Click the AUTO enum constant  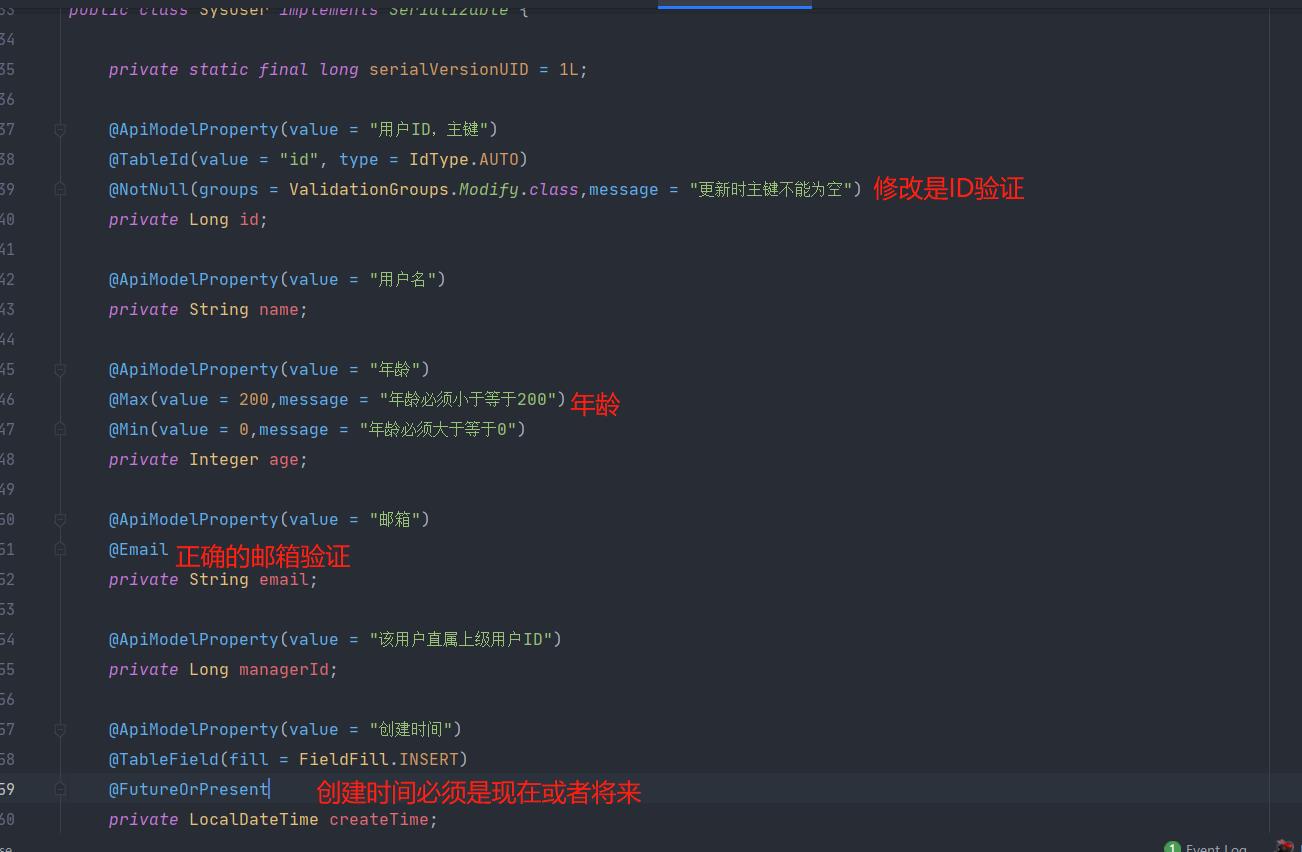(499, 159)
